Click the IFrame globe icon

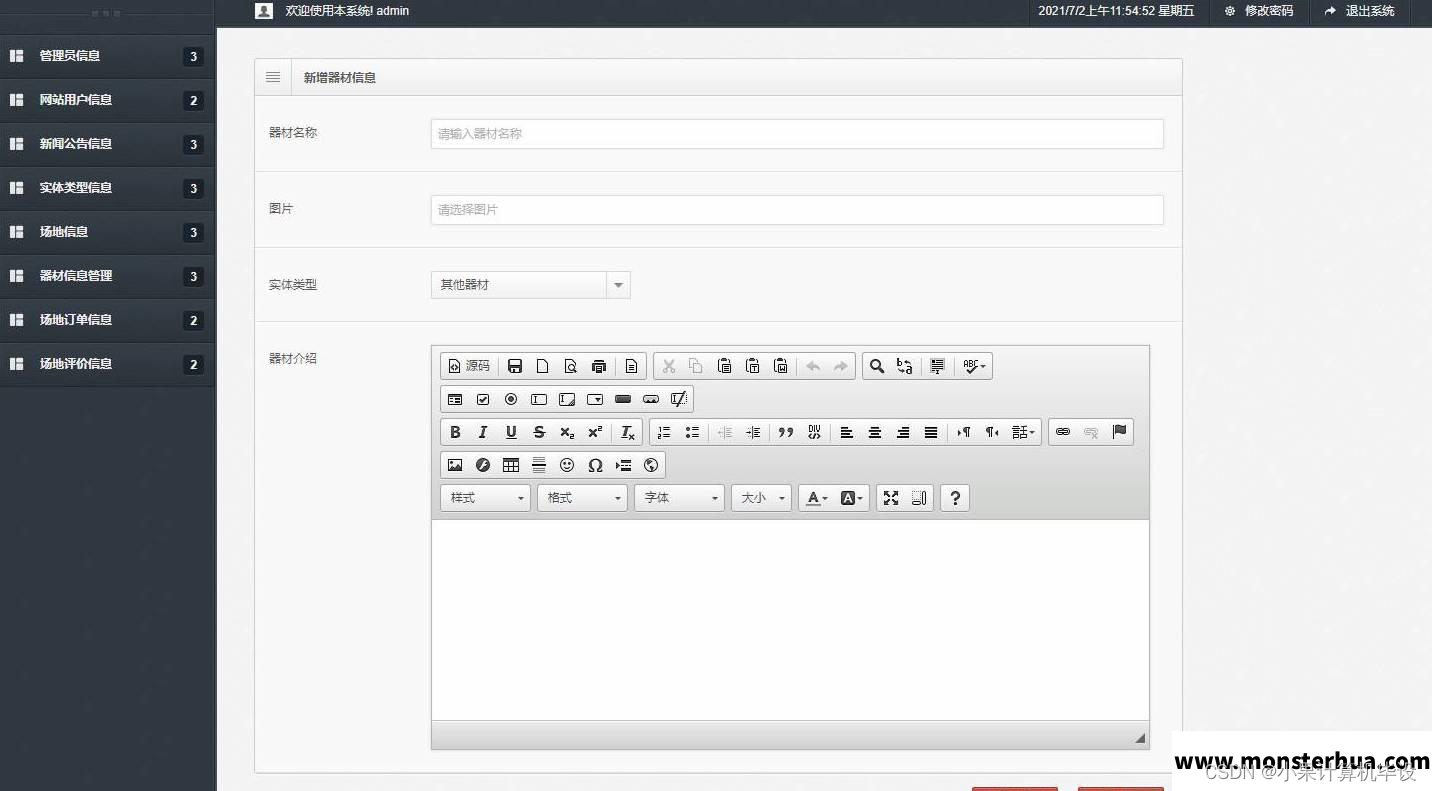(x=651, y=465)
